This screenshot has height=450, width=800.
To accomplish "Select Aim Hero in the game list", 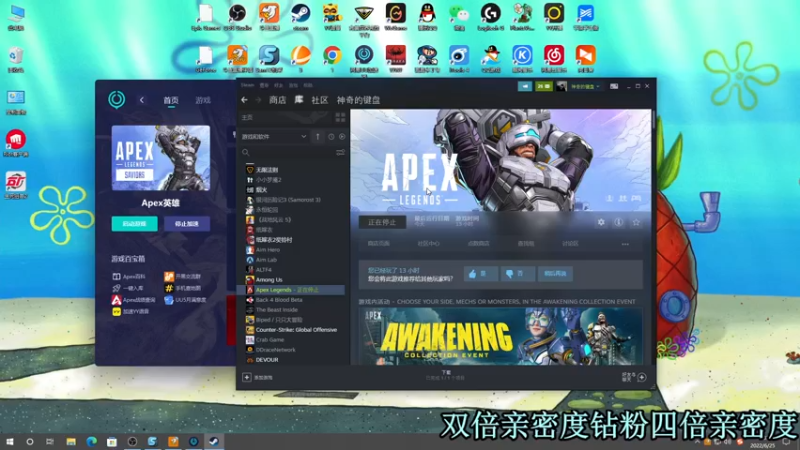I will coord(268,250).
